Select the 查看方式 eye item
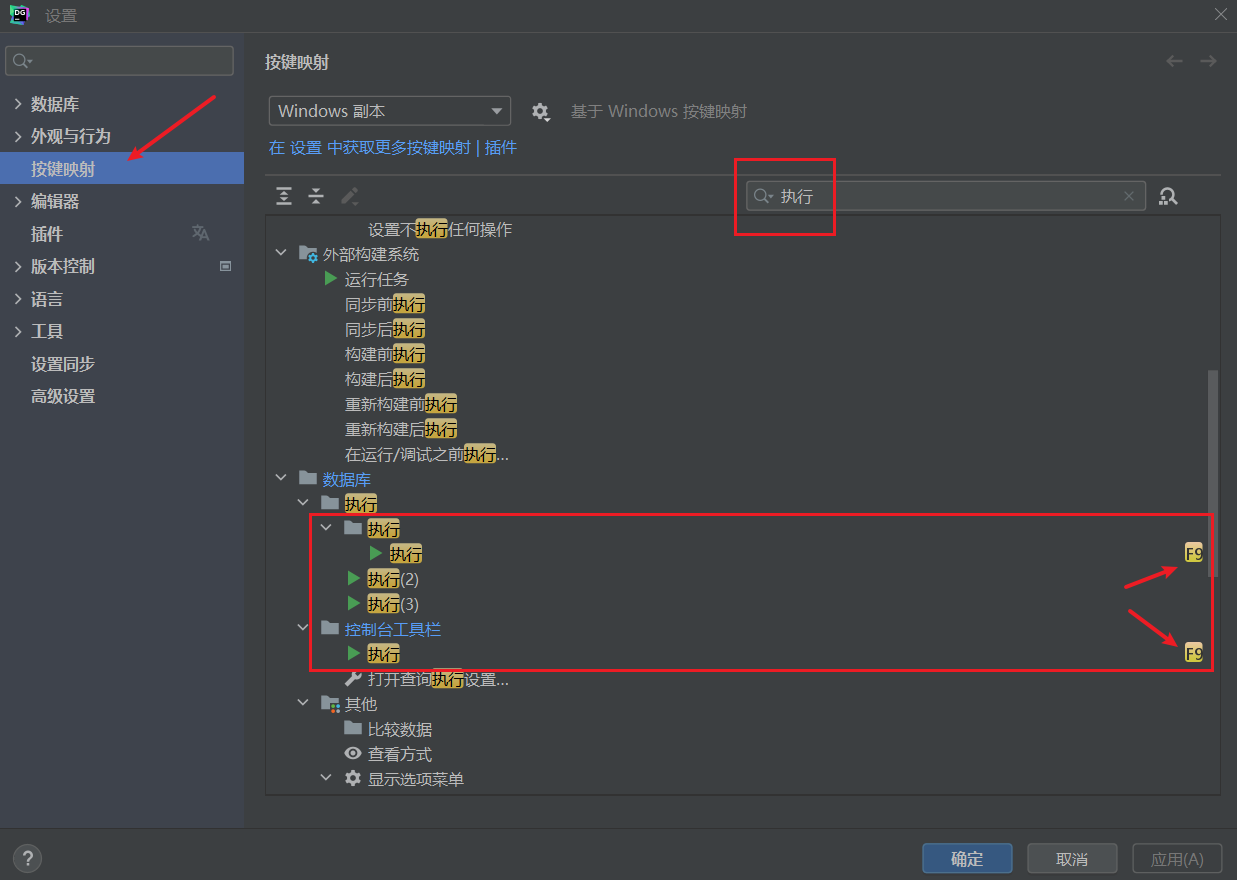The height and width of the screenshot is (880, 1237). (x=399, y=755)
